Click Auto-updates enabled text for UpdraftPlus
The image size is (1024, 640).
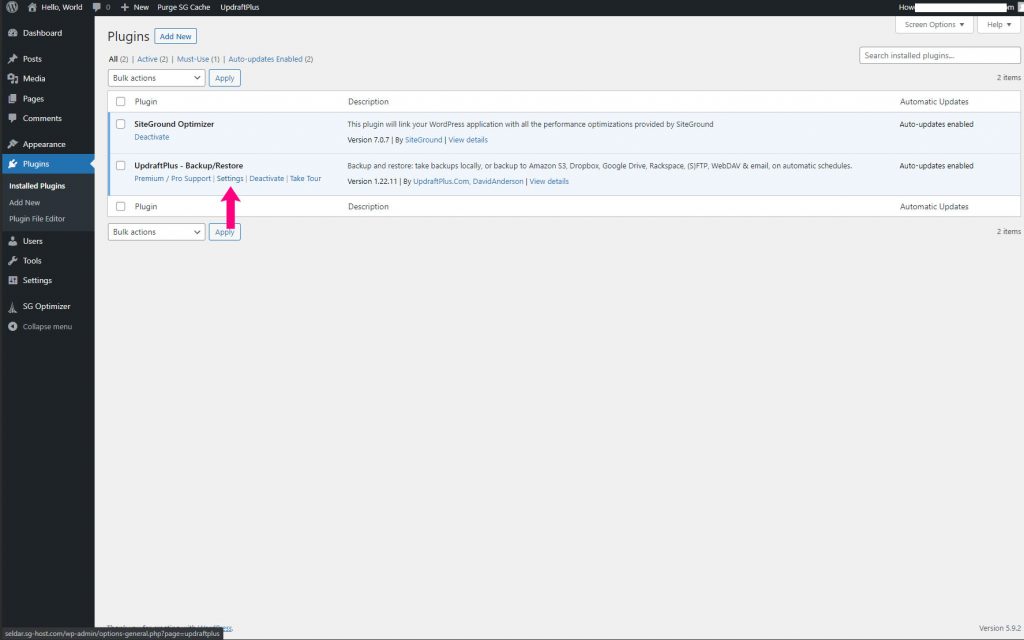click(936, 166)
